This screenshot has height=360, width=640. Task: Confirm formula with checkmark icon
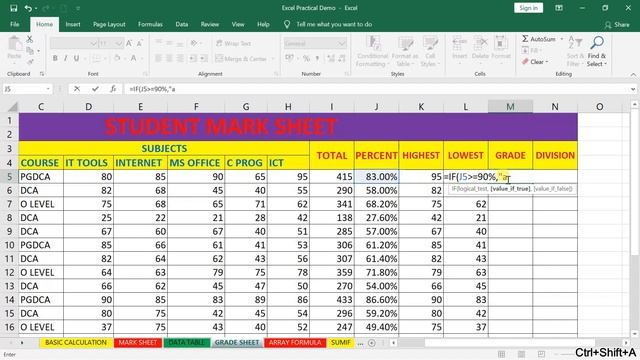click(x=95, y=89)
